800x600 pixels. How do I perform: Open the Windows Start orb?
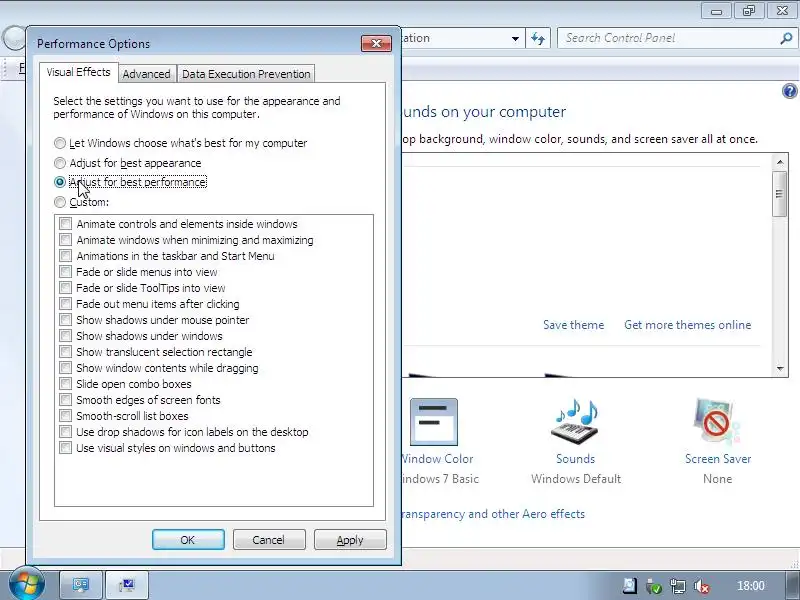(x=27, y=584)
